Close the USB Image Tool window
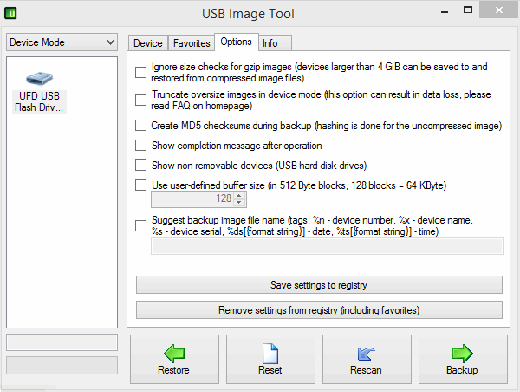This screenshot has height=392, width=520. 499,10
